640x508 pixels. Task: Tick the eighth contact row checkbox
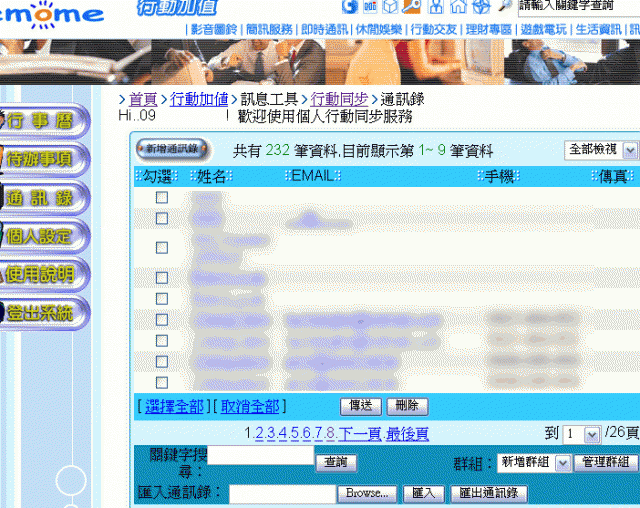162,362
